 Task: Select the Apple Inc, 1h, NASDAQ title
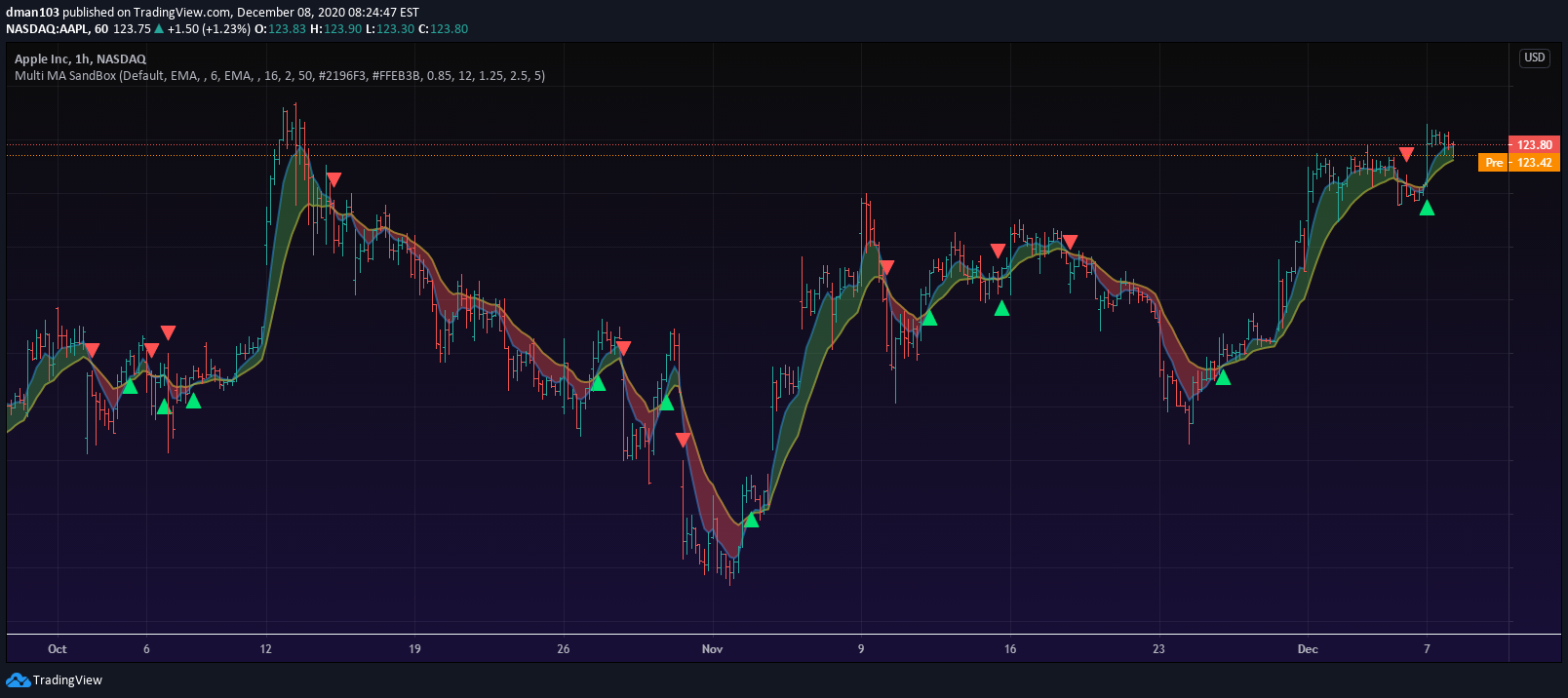(x=80, y=59)
